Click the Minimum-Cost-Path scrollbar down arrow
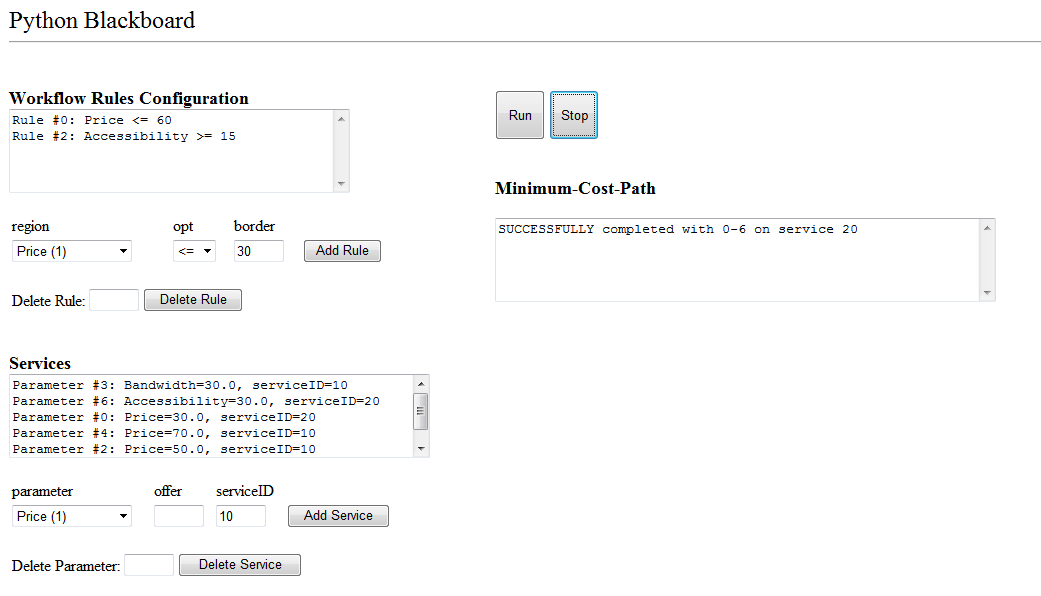Screen dimensions: 1041x596 [x=987, y=293]
